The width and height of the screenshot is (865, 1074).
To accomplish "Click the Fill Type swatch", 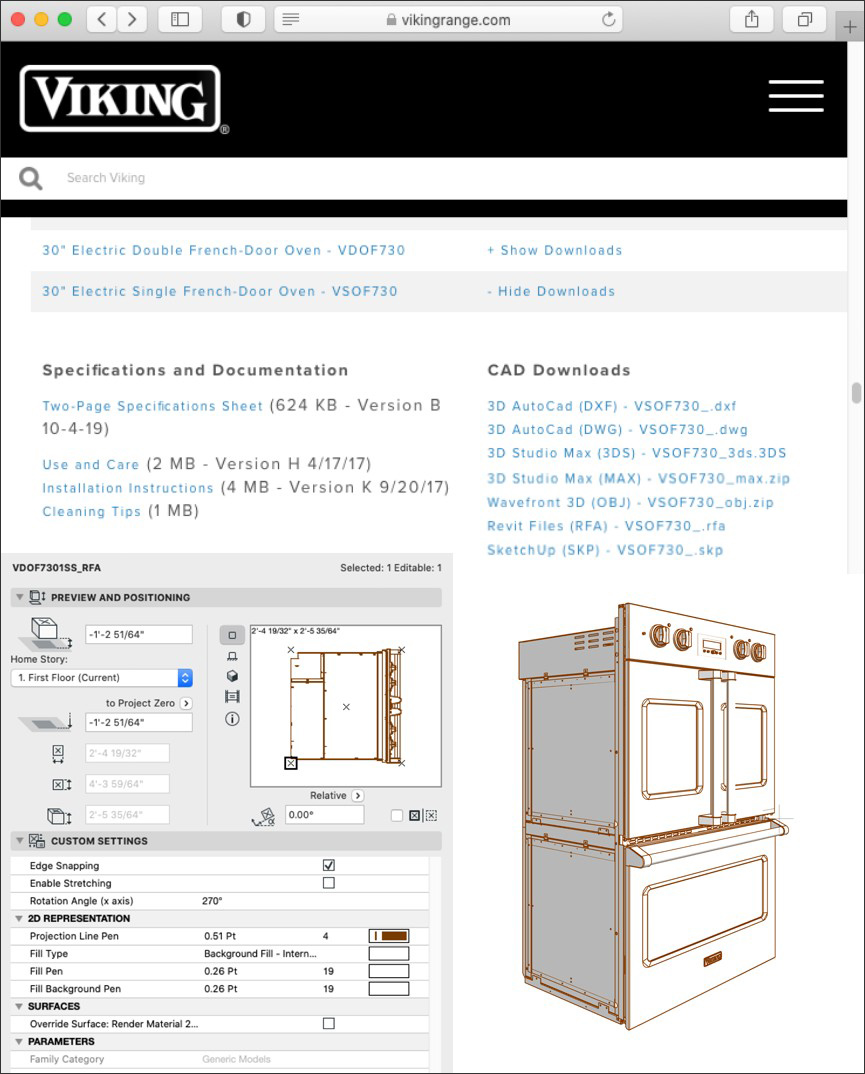I will tap(389, 953).
